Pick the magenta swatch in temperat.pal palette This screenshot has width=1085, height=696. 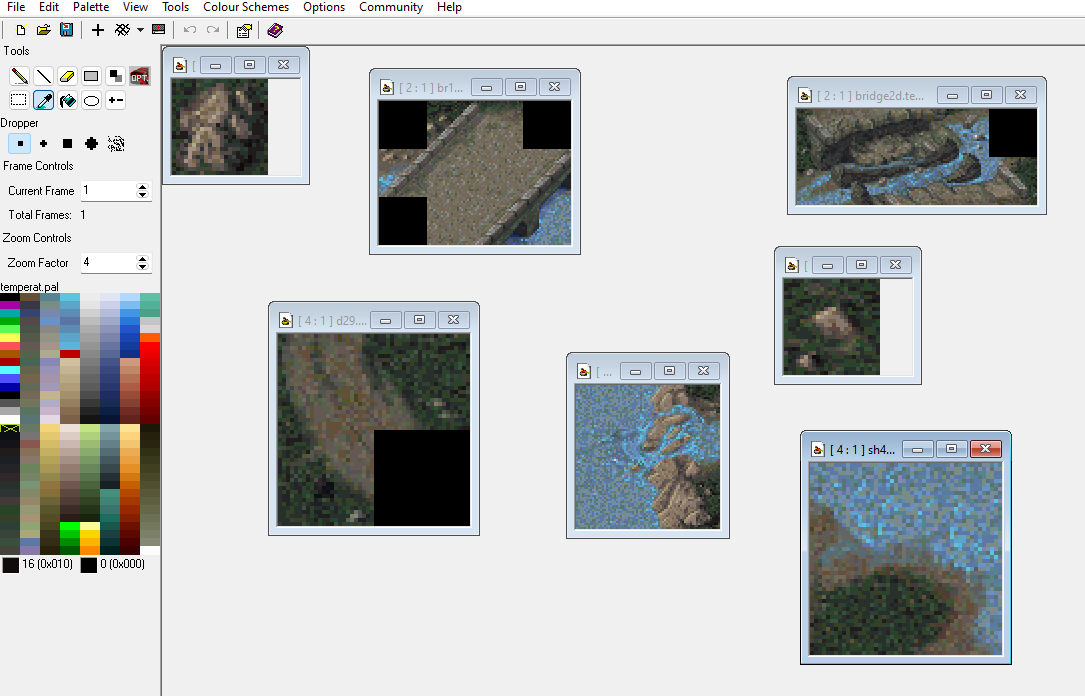pyautogui.click(x=10, y=305)
